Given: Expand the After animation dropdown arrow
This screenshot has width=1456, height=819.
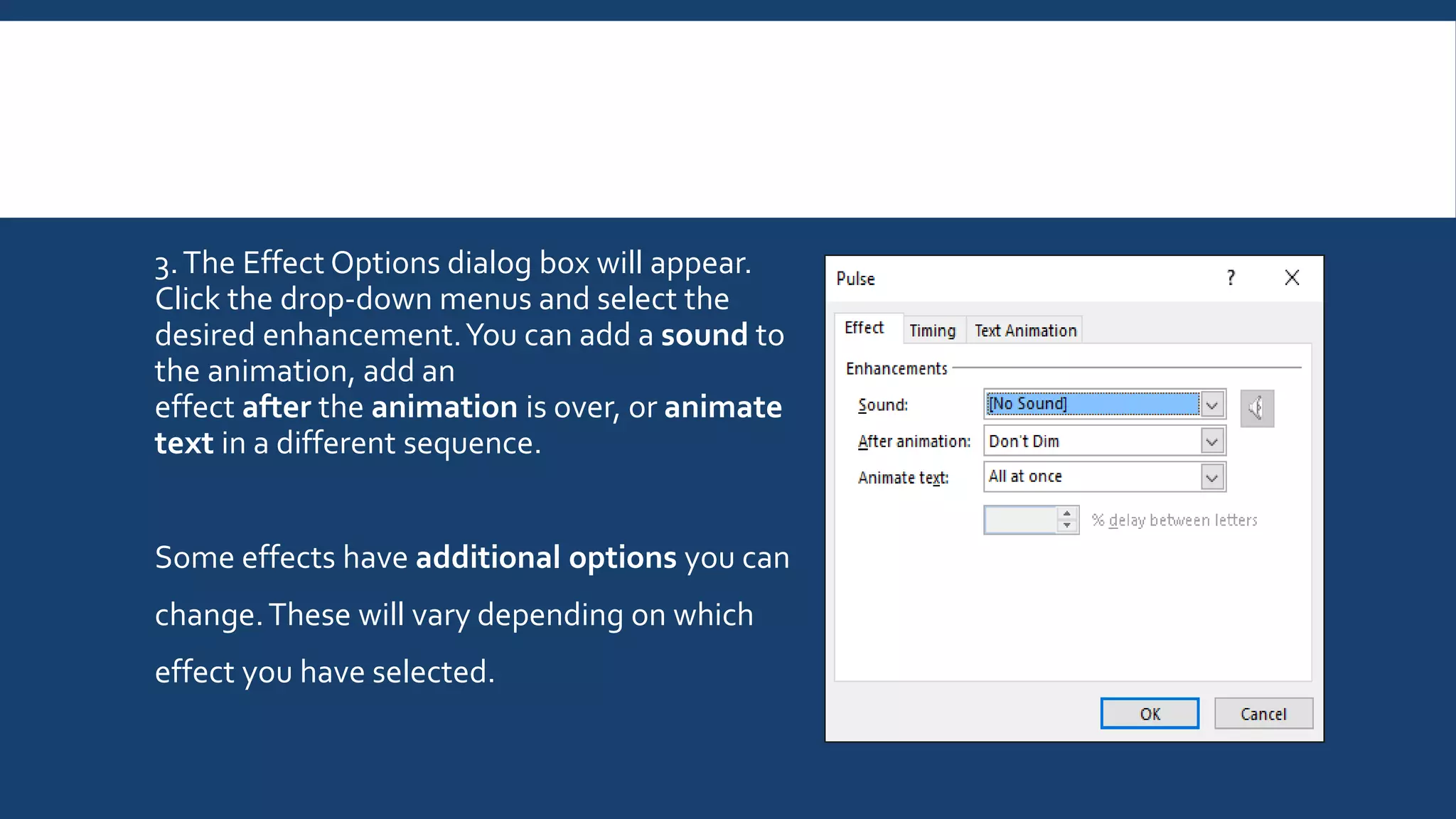Looking at the screenshot, I should [1212, 441].
